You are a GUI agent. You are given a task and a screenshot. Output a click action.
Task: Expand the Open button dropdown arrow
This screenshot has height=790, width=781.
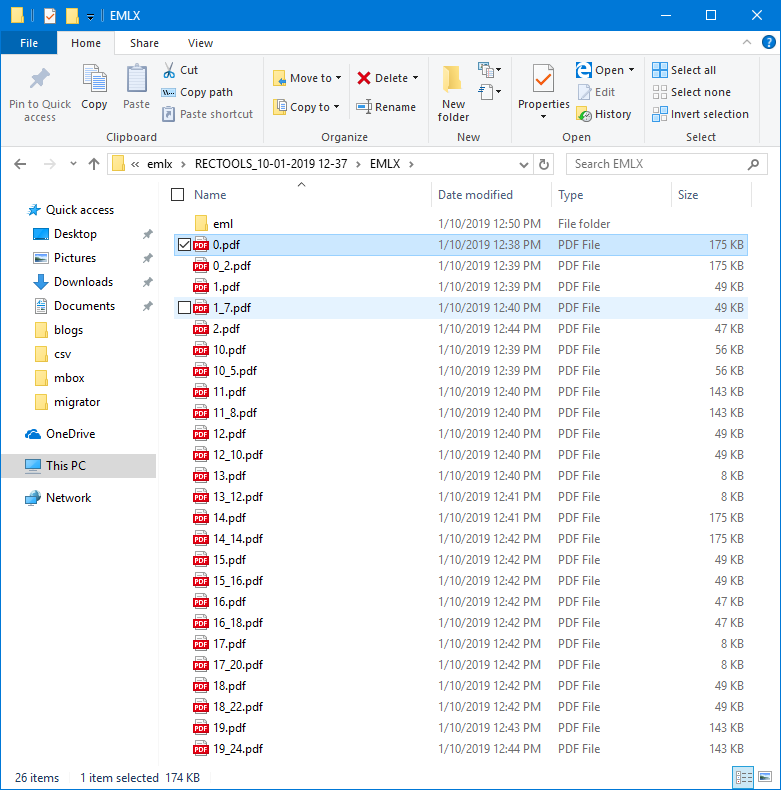(631, 70)
